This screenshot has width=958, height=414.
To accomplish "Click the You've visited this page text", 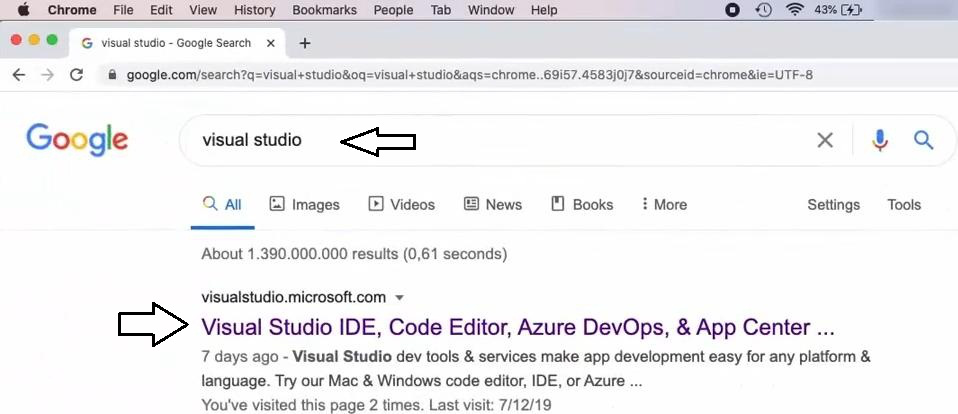I will click(x=376, y=405).
